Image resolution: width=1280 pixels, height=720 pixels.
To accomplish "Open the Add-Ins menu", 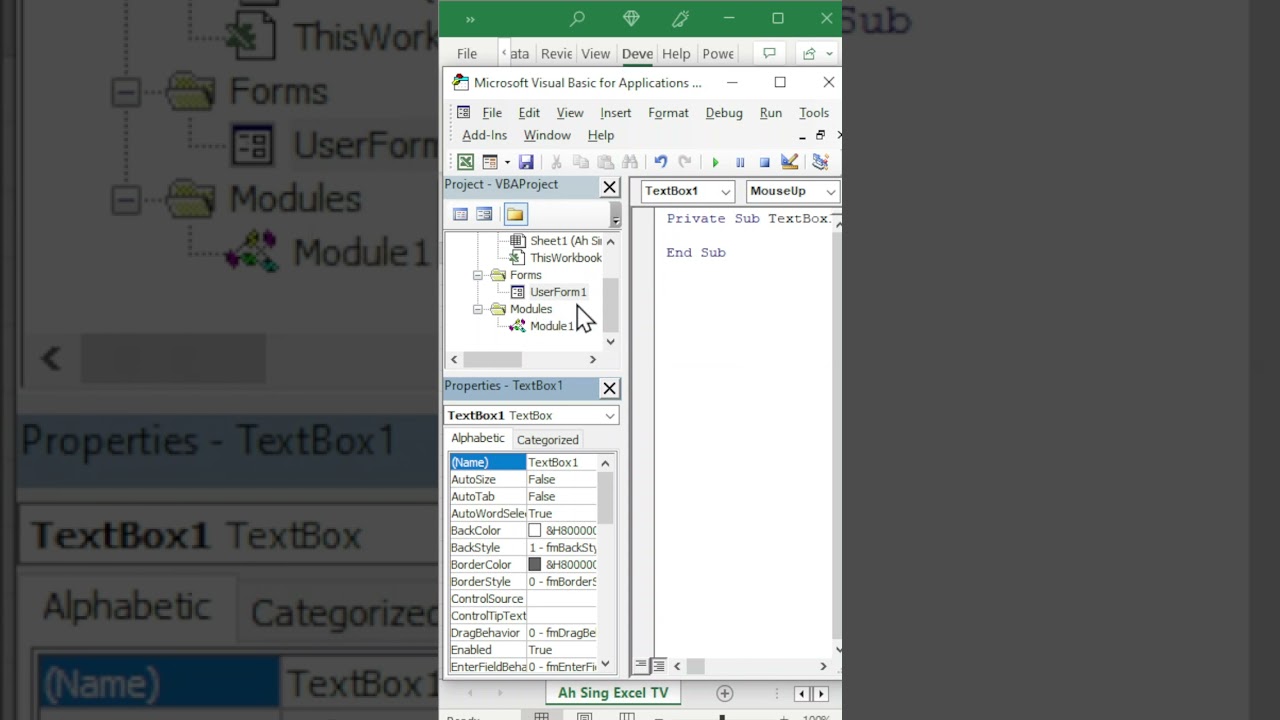I will click(x=485, y=135).
